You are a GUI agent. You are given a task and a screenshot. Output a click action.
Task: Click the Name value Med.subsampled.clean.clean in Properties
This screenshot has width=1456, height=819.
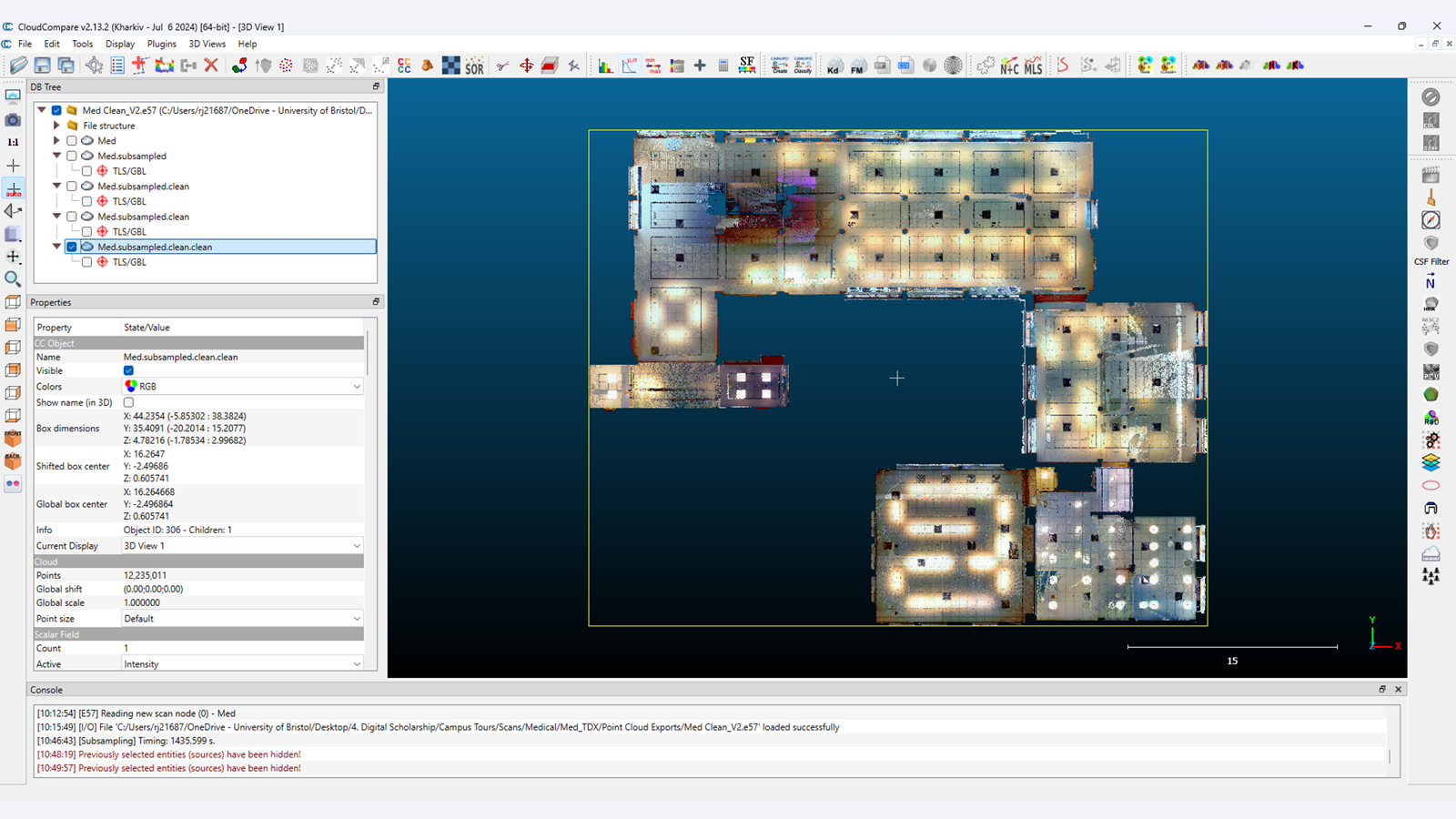tap(180, 357)
